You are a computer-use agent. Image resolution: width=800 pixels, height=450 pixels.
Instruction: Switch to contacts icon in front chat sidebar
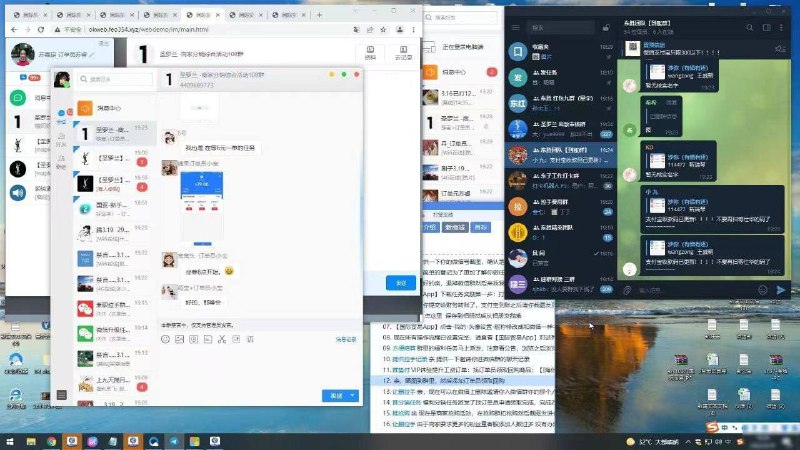pos(61,138)
